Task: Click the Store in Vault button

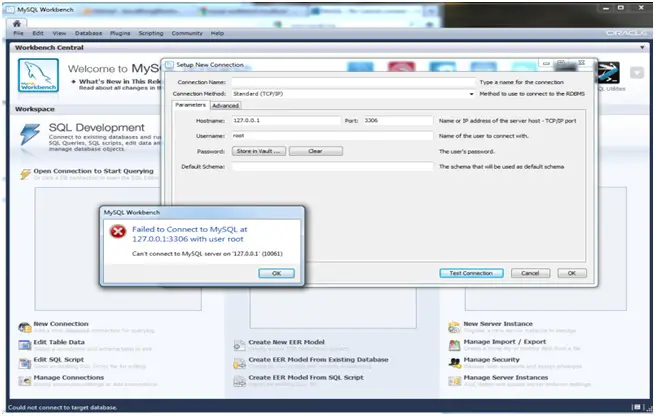Action: 259,151
